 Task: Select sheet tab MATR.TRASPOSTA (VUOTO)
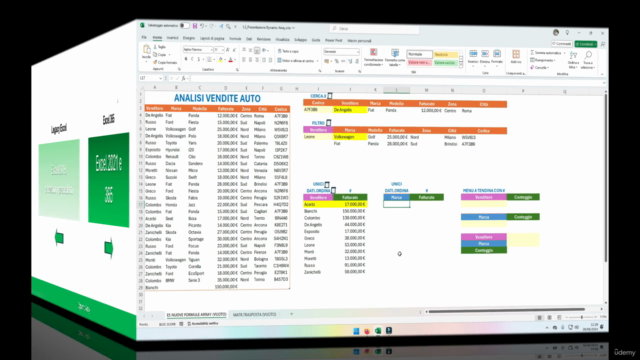tap(254, 314)
